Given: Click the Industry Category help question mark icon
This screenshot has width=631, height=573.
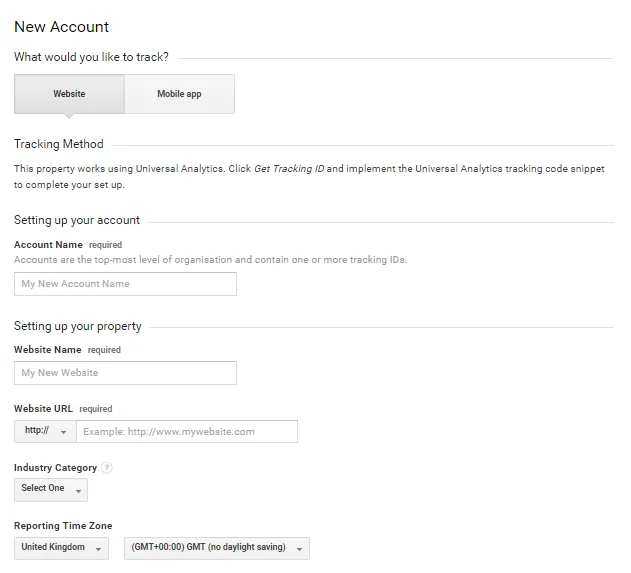Looking at the screenshot, I should pos(107,468).
